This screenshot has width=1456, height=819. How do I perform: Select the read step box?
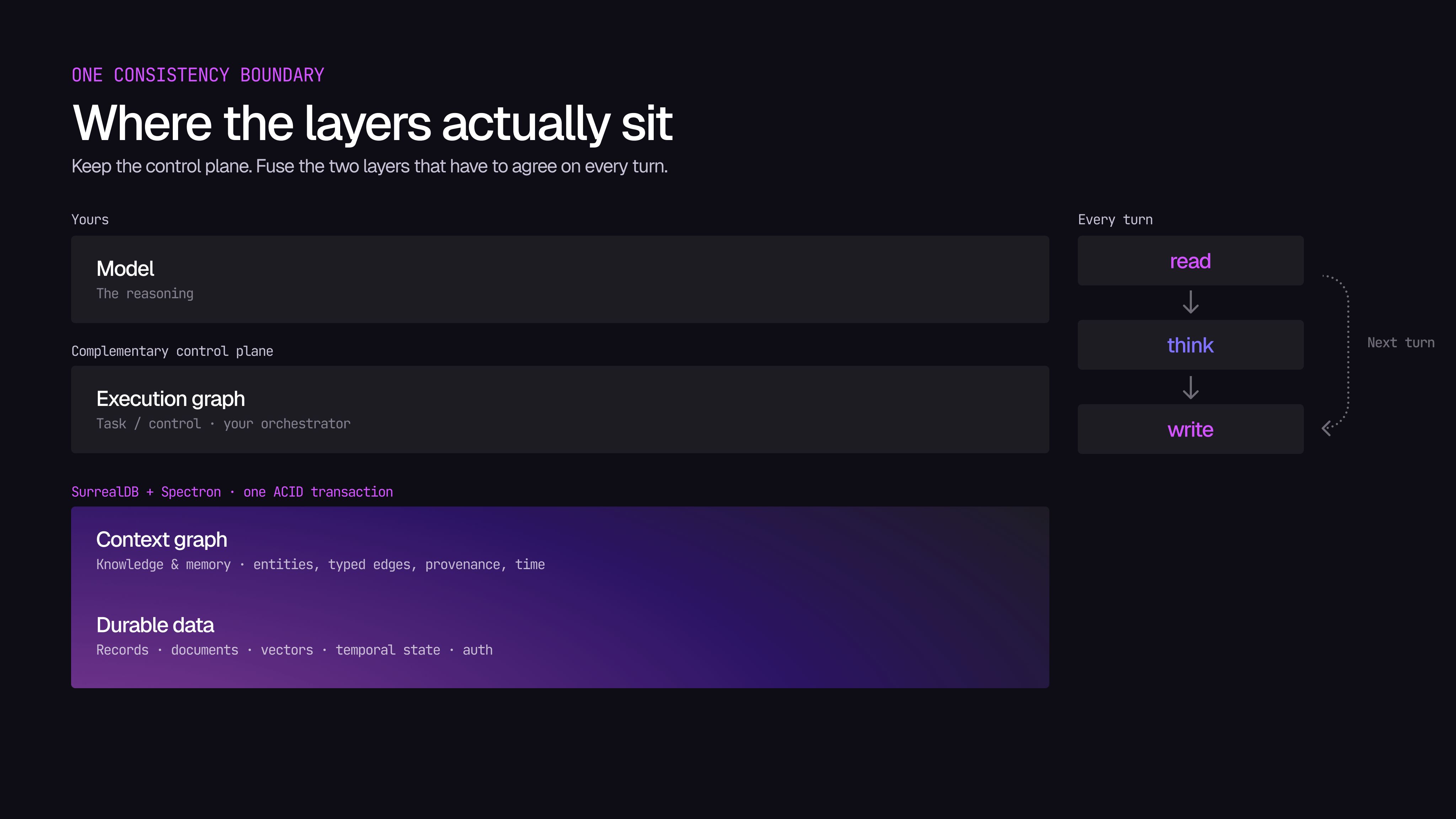[1190, 261]
